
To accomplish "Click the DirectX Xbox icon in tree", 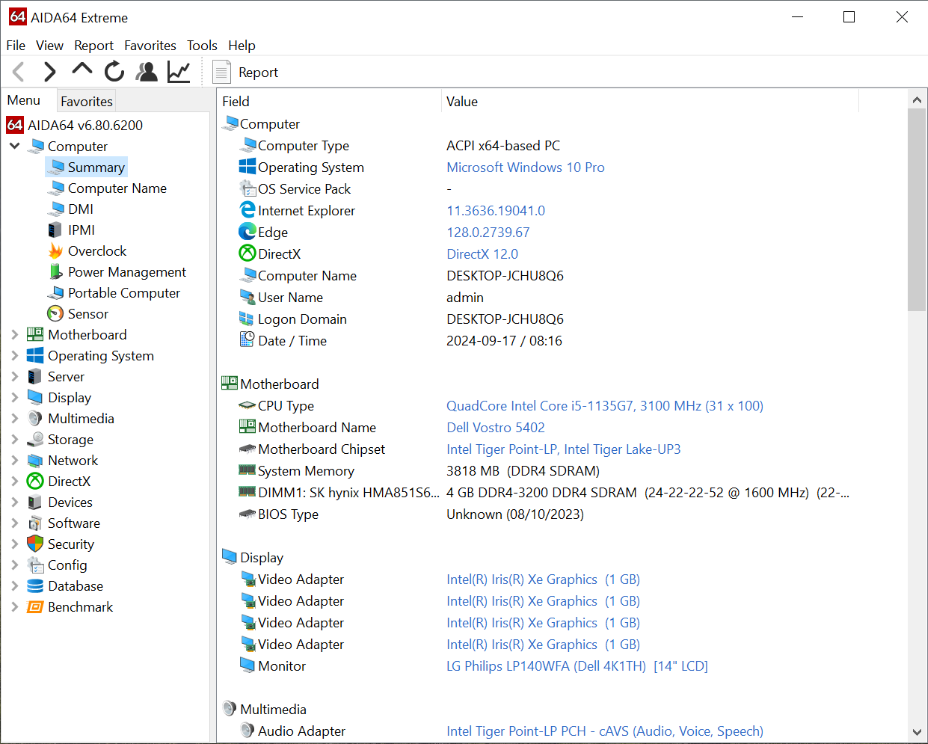I will [x=35, y=481].
